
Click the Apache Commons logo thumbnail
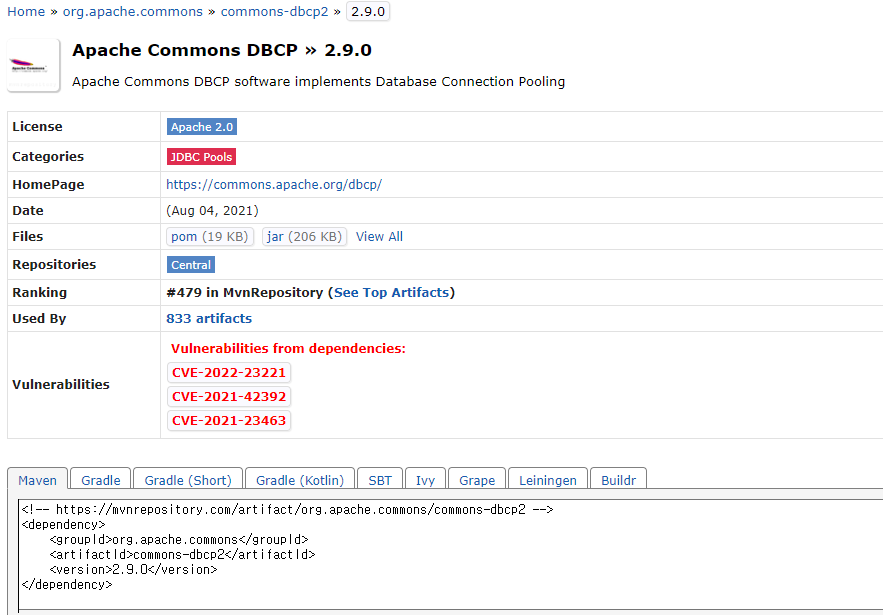33,65
